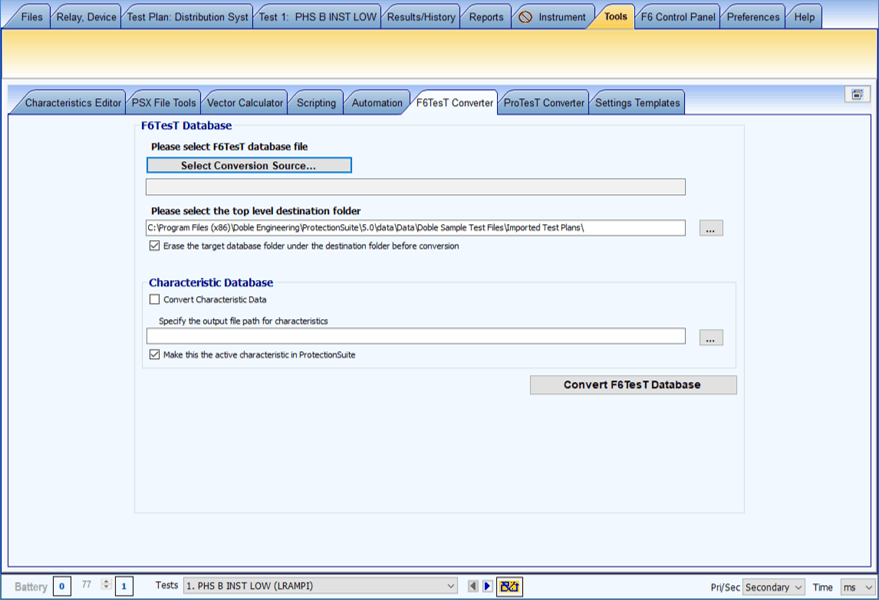
Task: Click the F6TesT Database heading
Action: 186,126
